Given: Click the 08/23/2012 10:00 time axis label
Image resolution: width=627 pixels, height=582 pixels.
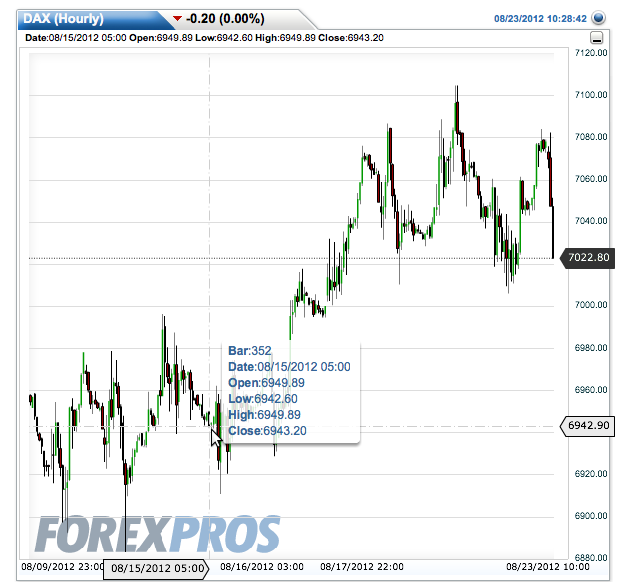Looking at the screenshot, I should coord(548,567).
